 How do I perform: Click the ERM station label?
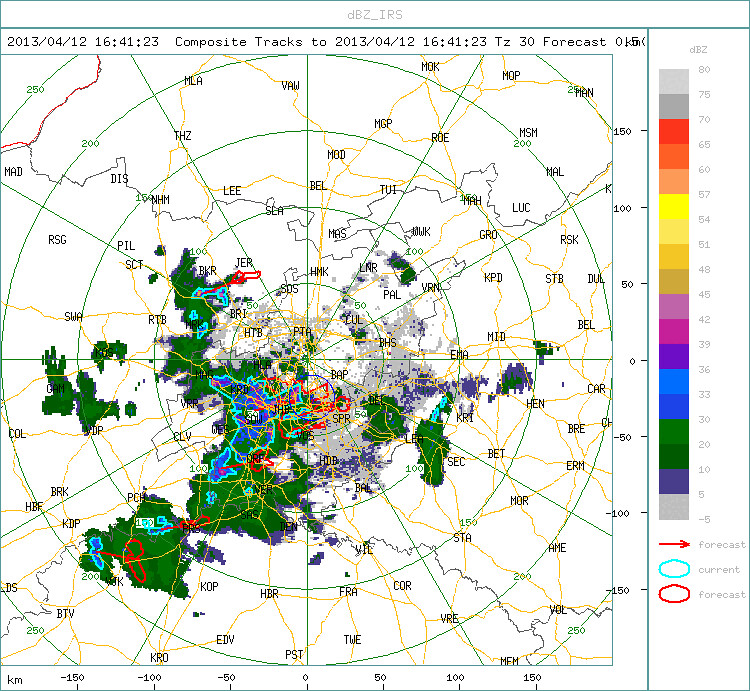pos(575,465)
